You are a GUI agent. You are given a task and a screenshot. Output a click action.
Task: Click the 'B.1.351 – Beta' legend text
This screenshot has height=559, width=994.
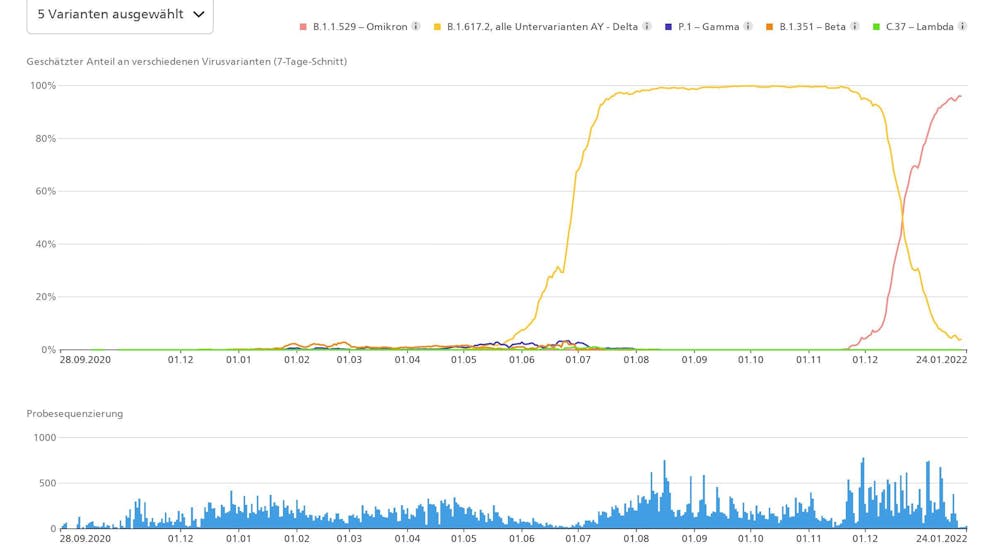[x=812, y=27]
